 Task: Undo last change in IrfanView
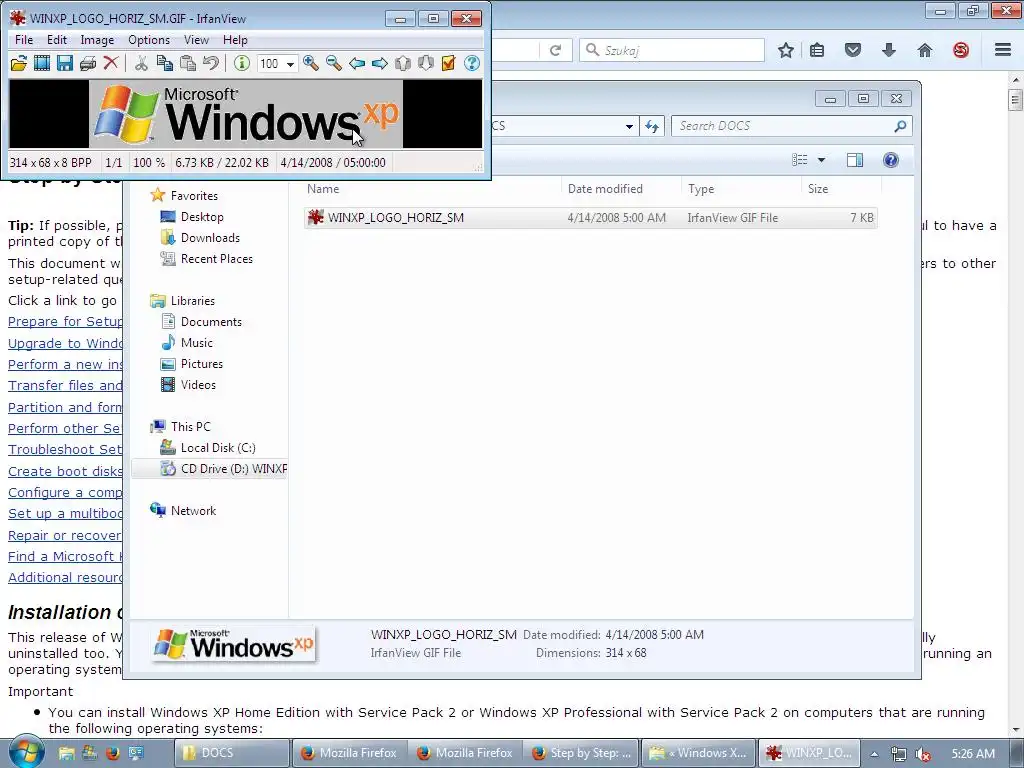[210, 63]
